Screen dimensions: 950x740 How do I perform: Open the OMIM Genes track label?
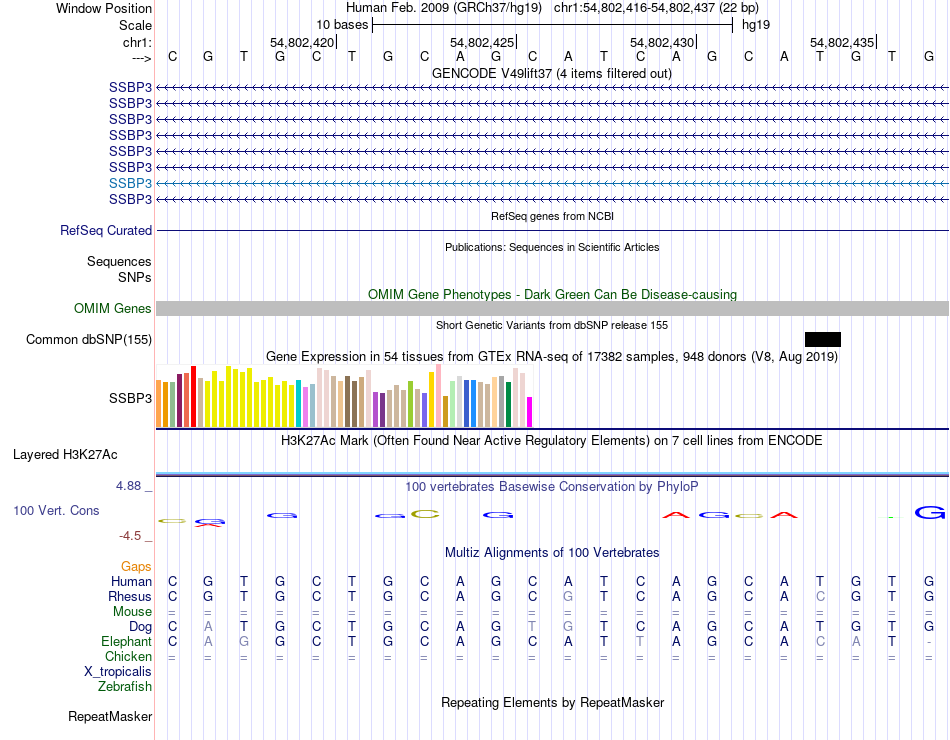(112, 308)
